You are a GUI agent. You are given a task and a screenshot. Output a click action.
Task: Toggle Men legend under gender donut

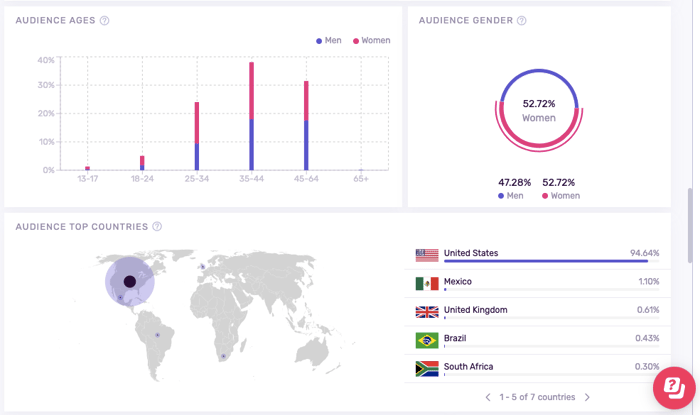point(511,196)
